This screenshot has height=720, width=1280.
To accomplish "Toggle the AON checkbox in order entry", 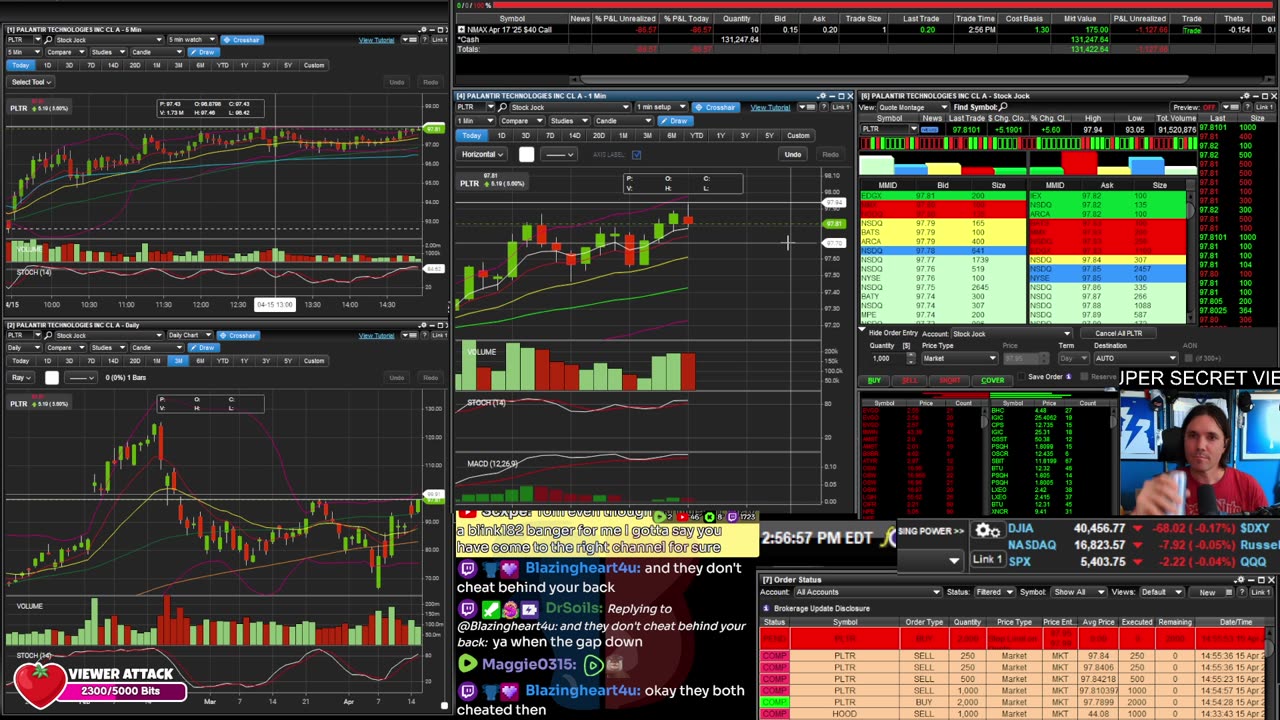I will click(1188, 358).
